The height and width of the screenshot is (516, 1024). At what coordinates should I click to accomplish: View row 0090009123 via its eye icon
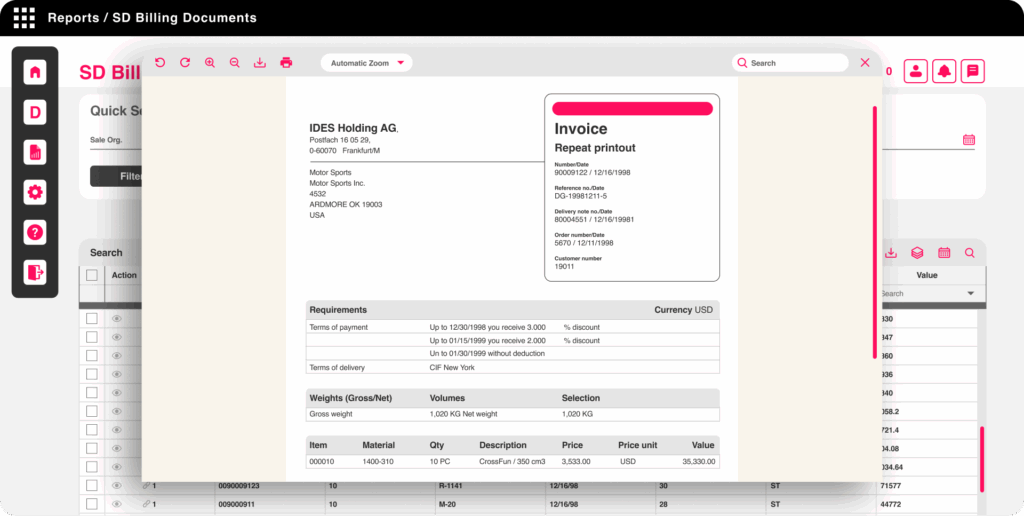[117, 485]
